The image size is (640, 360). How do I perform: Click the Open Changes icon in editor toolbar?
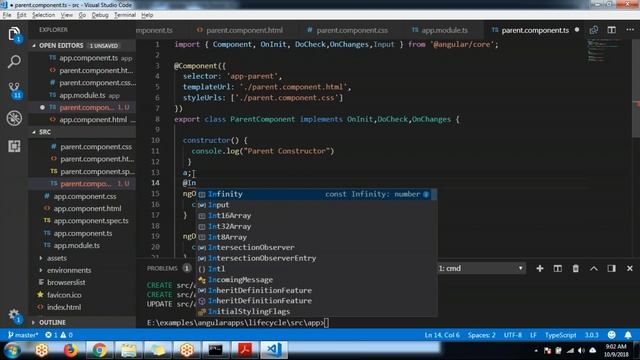pos(593,30)
